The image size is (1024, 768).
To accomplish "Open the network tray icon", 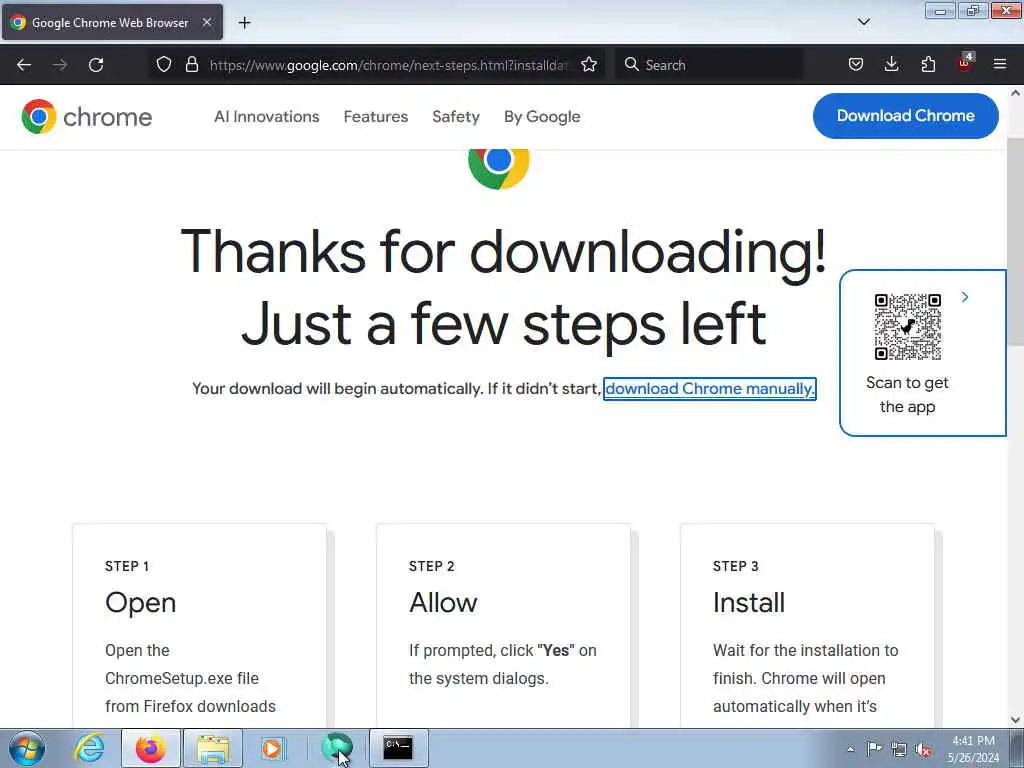I will (899, 749).
